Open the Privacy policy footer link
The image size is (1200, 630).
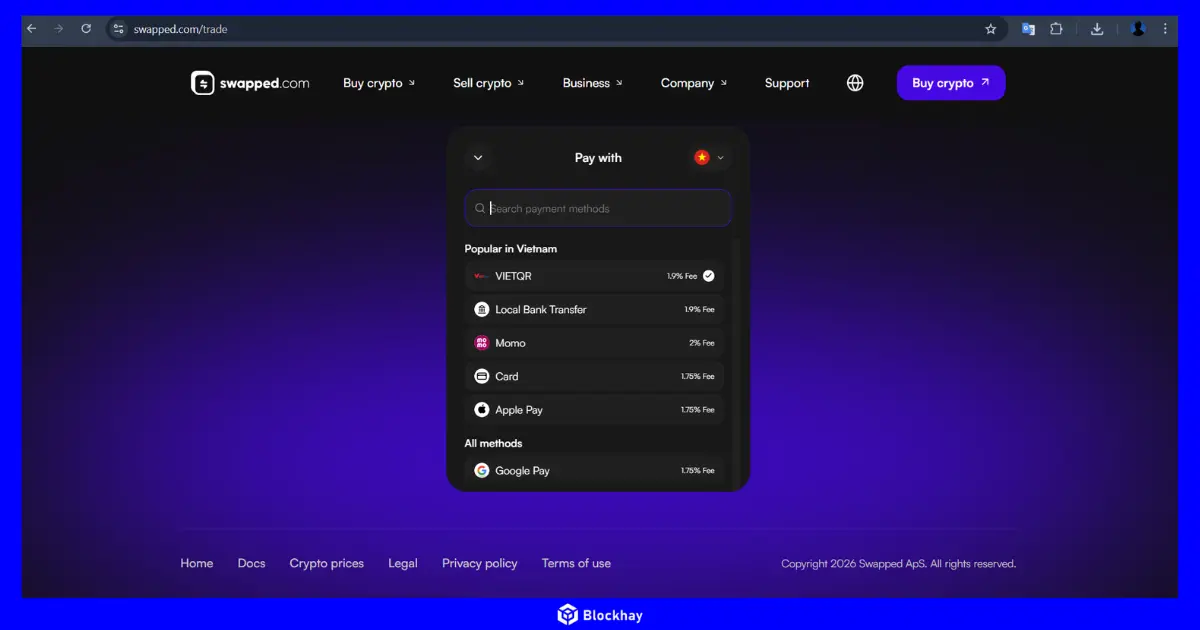click(480, 563)
